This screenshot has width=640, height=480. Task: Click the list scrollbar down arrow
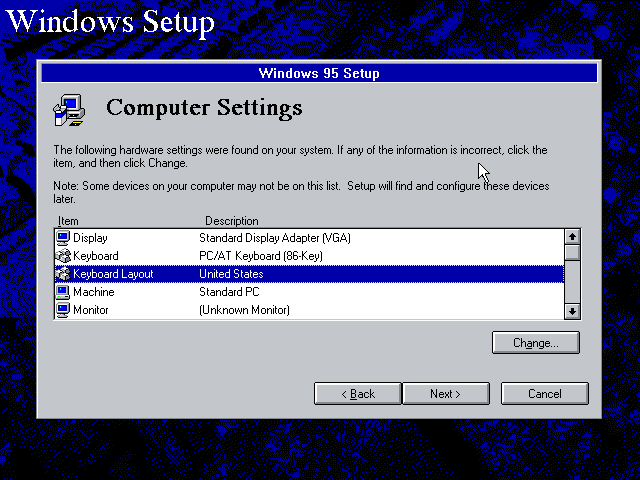[x=572, y=311]
